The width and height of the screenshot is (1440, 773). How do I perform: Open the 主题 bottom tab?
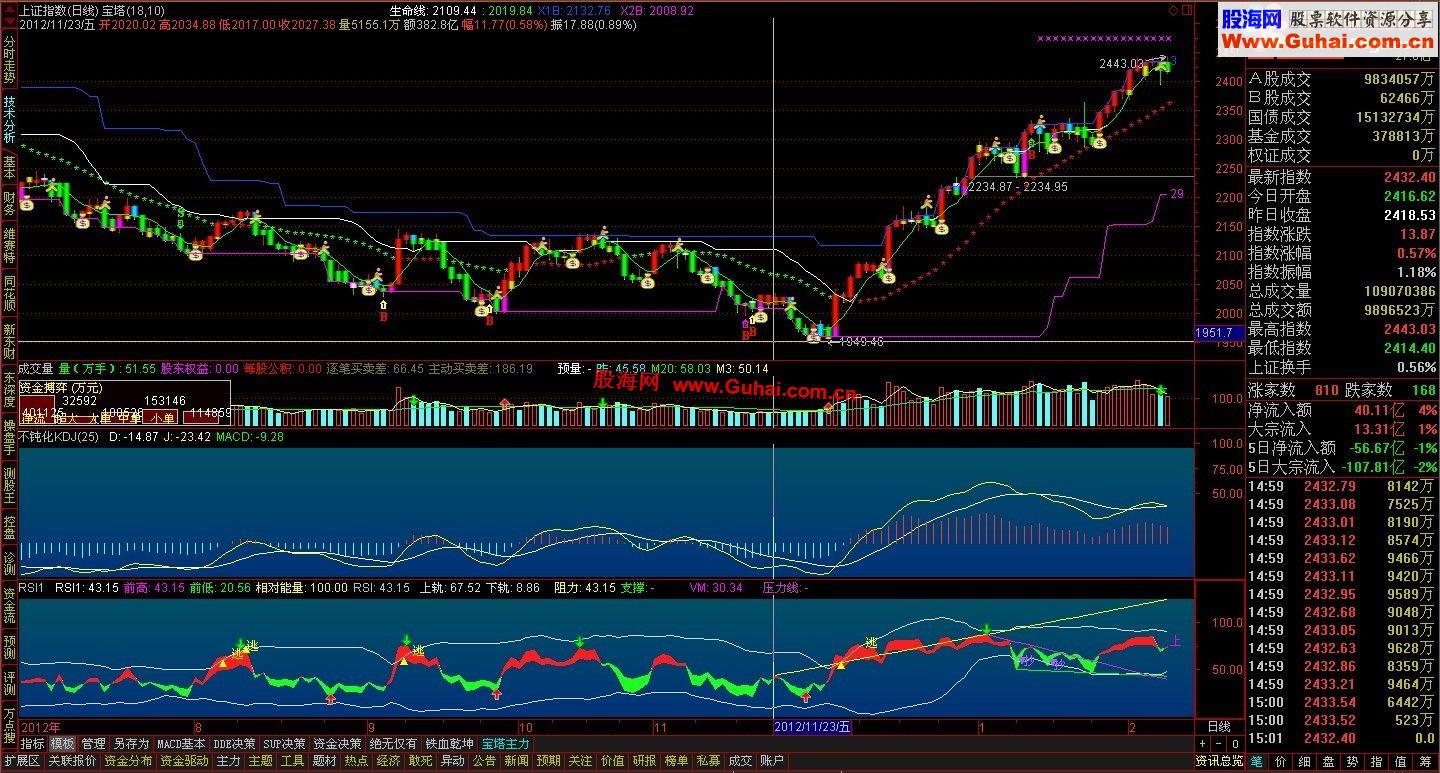coord(260,761)
